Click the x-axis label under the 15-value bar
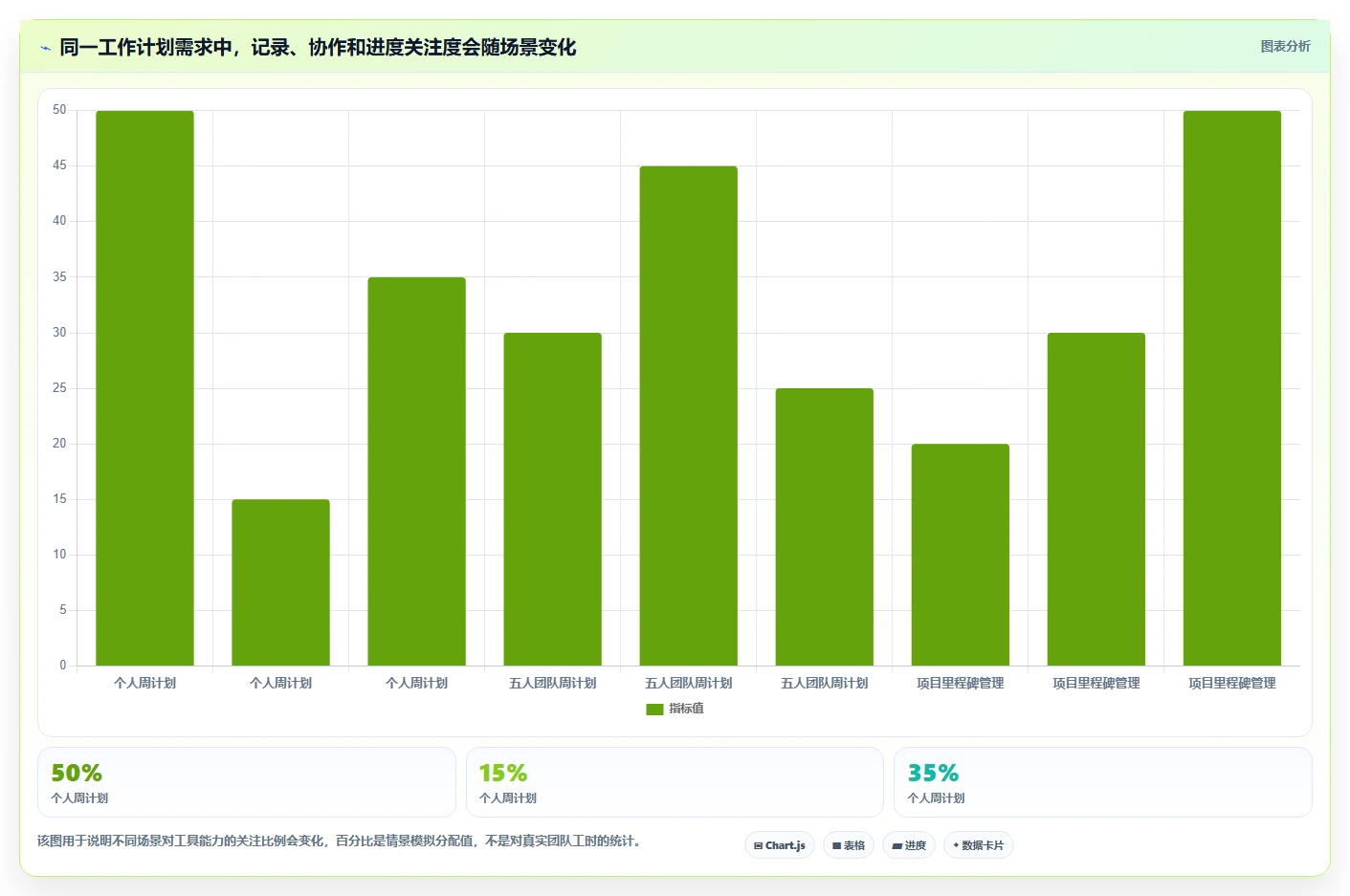1350x896 pixels. point(280,683)
